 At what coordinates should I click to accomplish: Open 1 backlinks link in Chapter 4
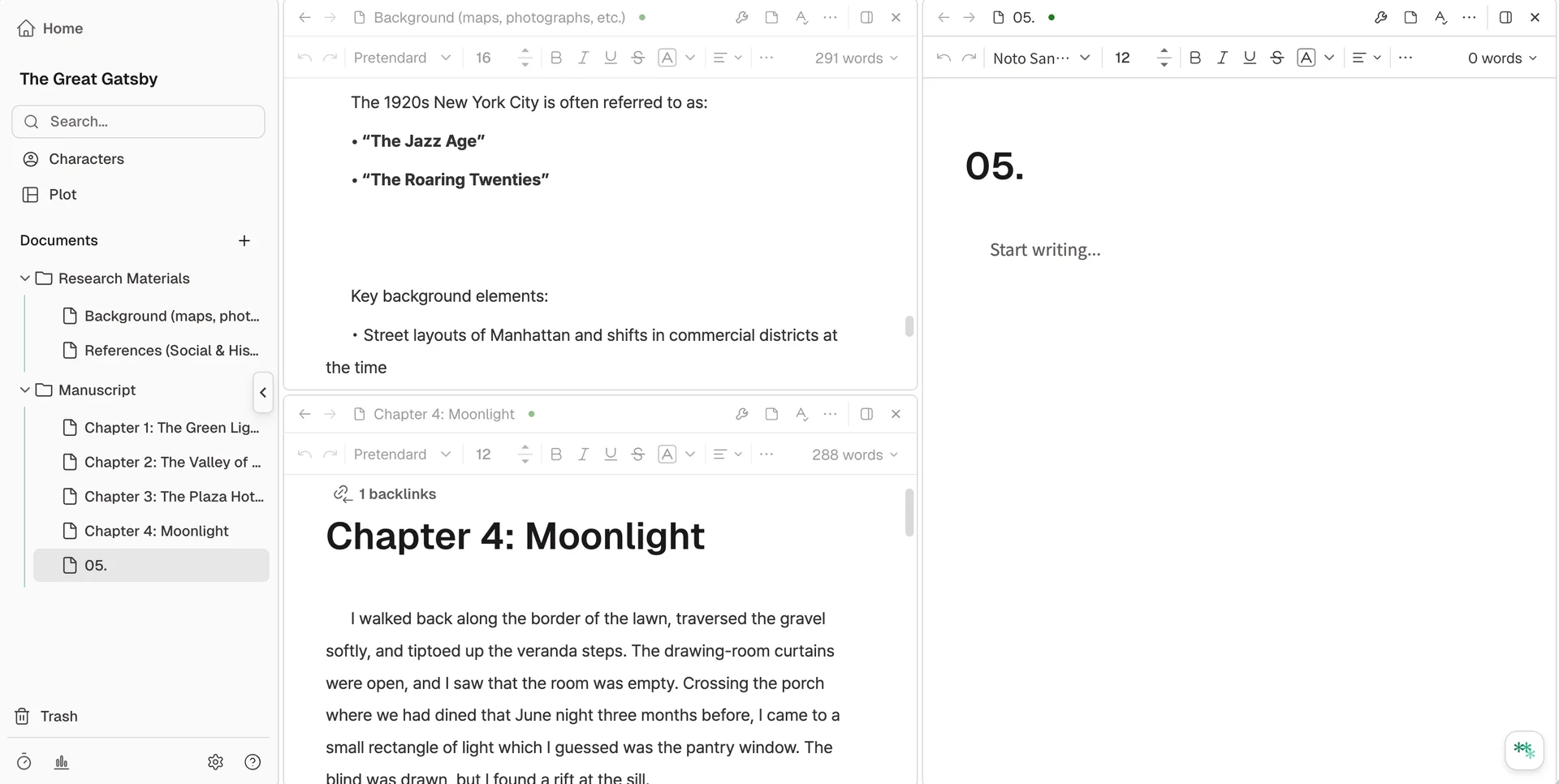point(385,494)
